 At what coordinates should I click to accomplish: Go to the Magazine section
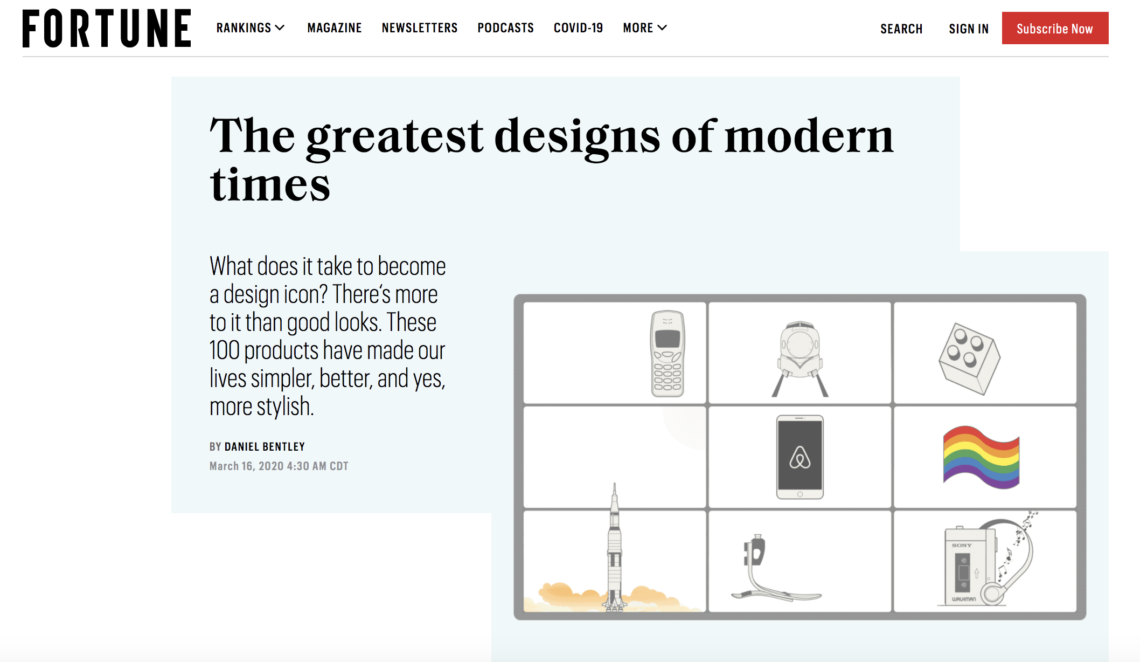pyautogui.click(x=334, y=28)
